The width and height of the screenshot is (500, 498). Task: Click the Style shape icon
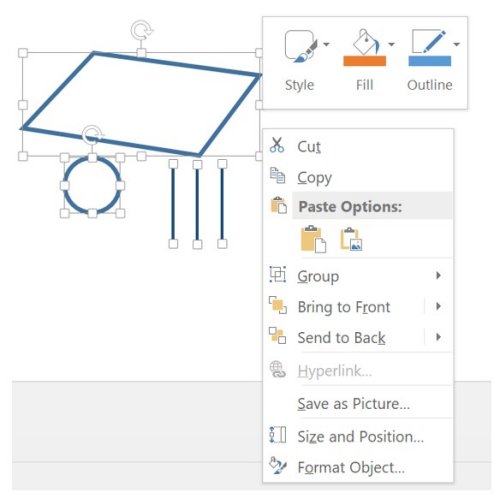[301, 46]
